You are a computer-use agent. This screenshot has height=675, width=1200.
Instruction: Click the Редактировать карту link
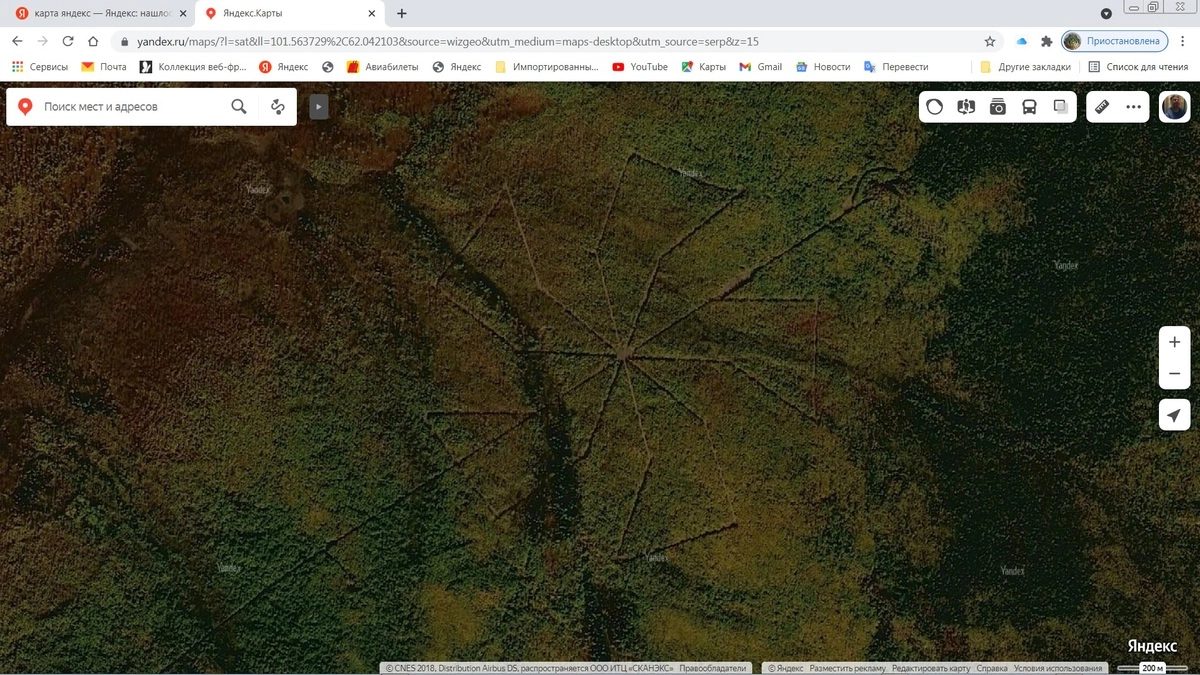(x=931, y=668)
